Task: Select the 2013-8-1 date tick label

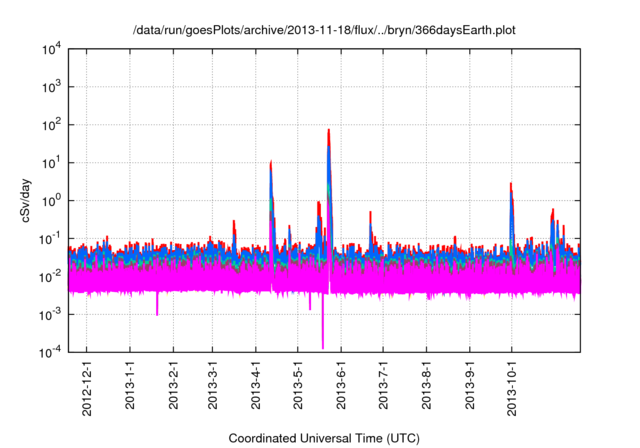Action: click(x=425, y=386)
